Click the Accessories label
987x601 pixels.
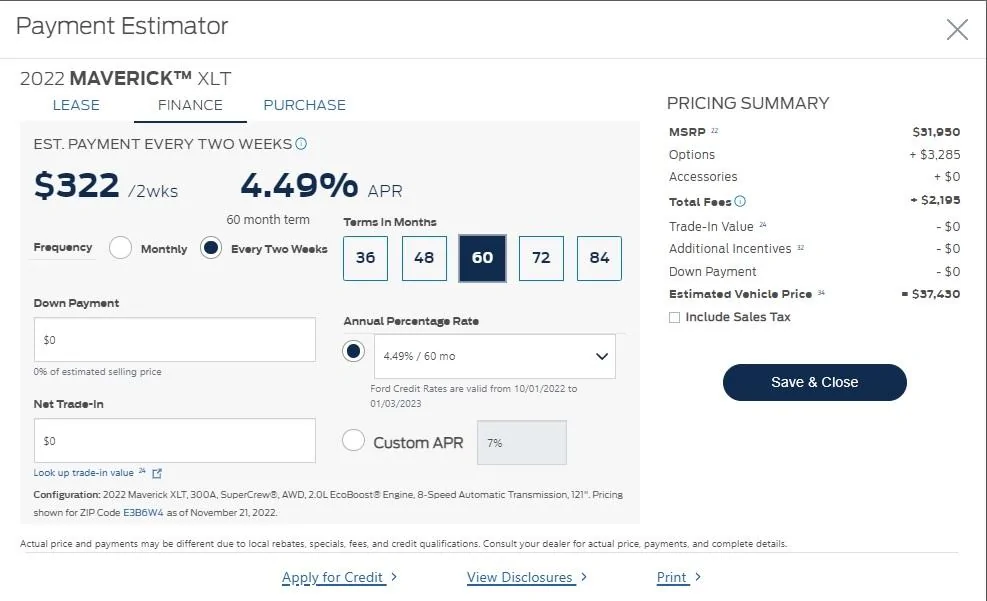(703, 177)
